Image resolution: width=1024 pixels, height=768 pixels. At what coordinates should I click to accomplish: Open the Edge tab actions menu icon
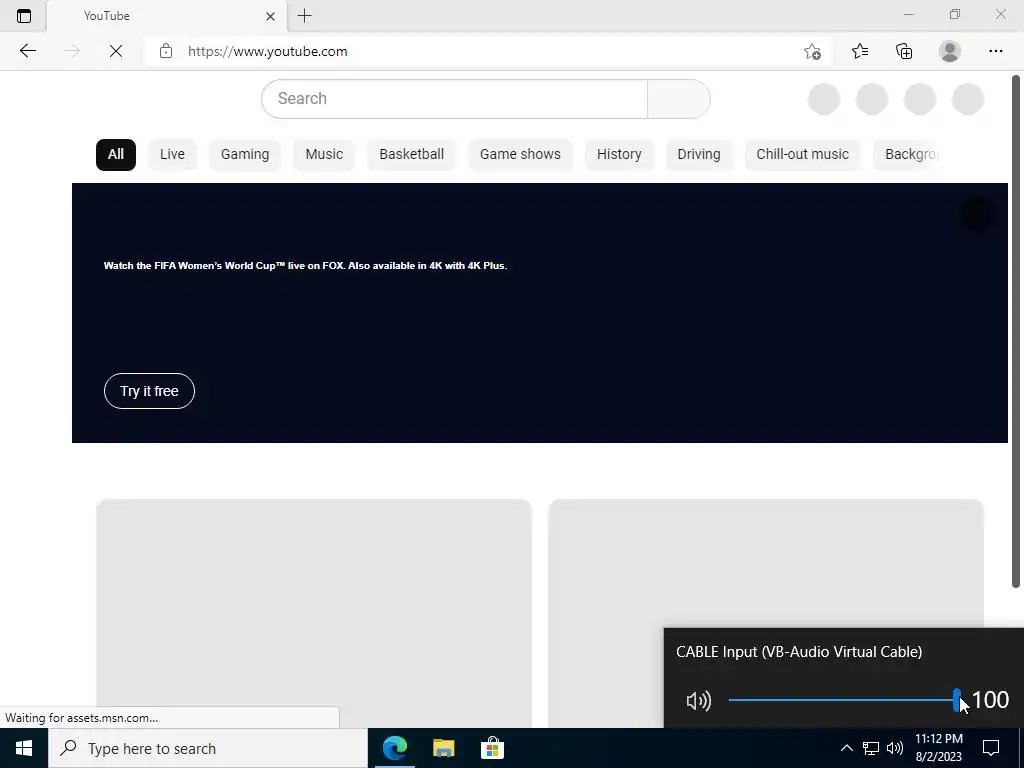coord(24,16)
